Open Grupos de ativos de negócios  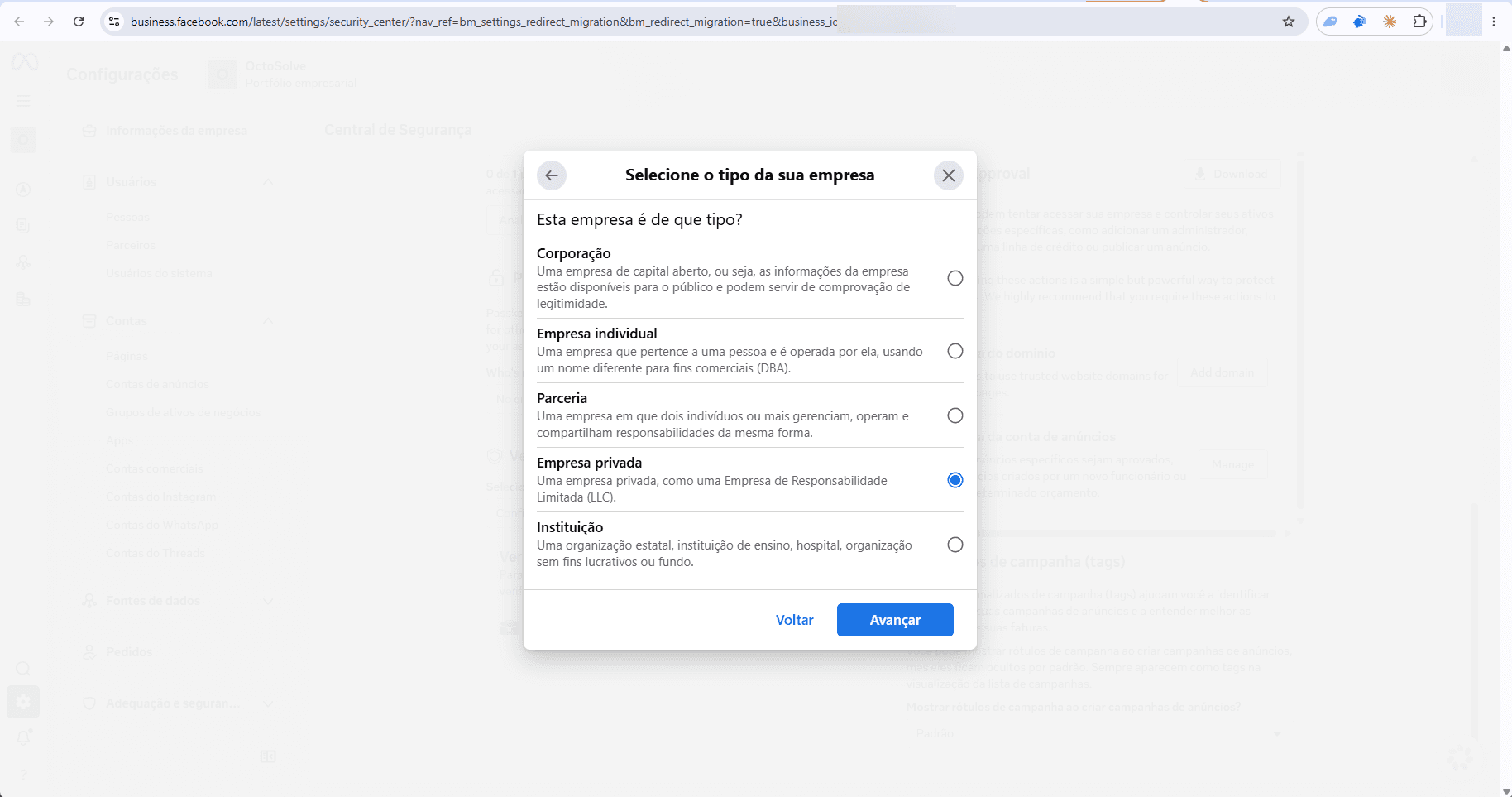coord(183,412)
